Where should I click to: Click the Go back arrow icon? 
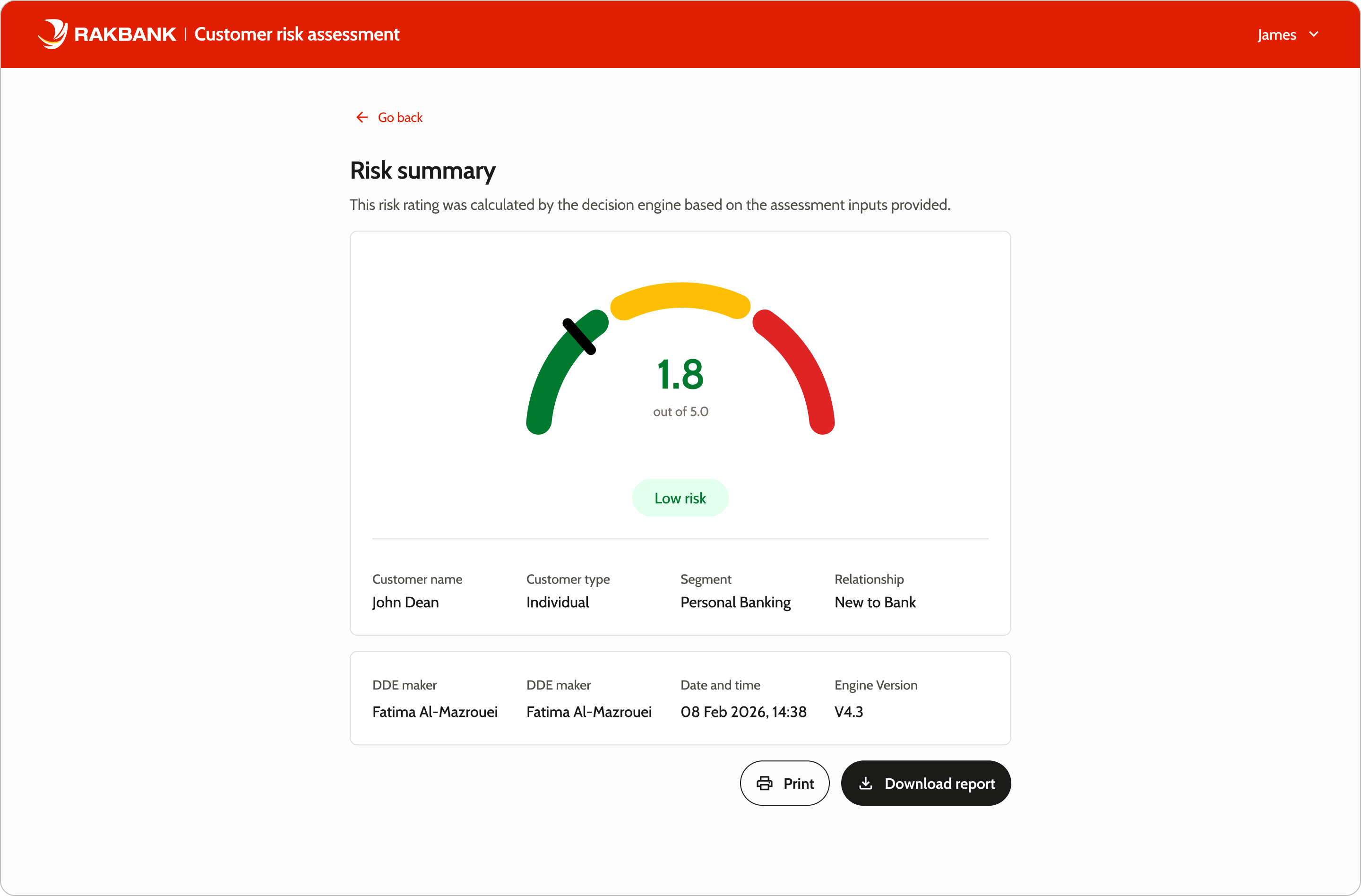(x=362, y=117)
